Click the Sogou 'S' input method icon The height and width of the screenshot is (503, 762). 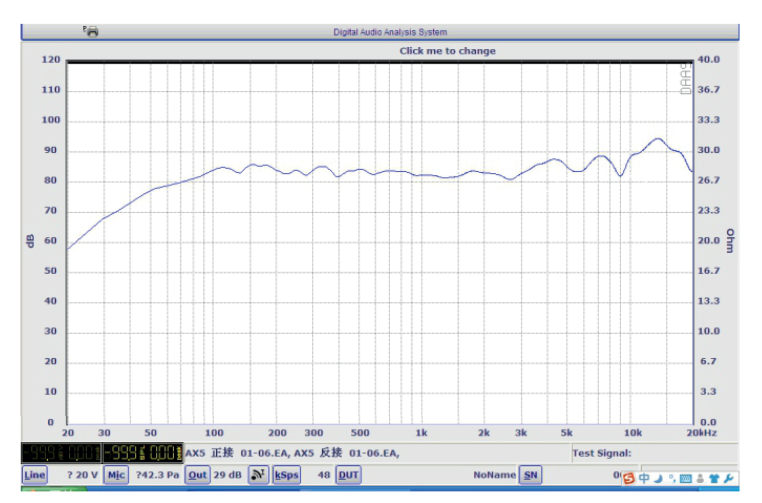coord(629,478)
